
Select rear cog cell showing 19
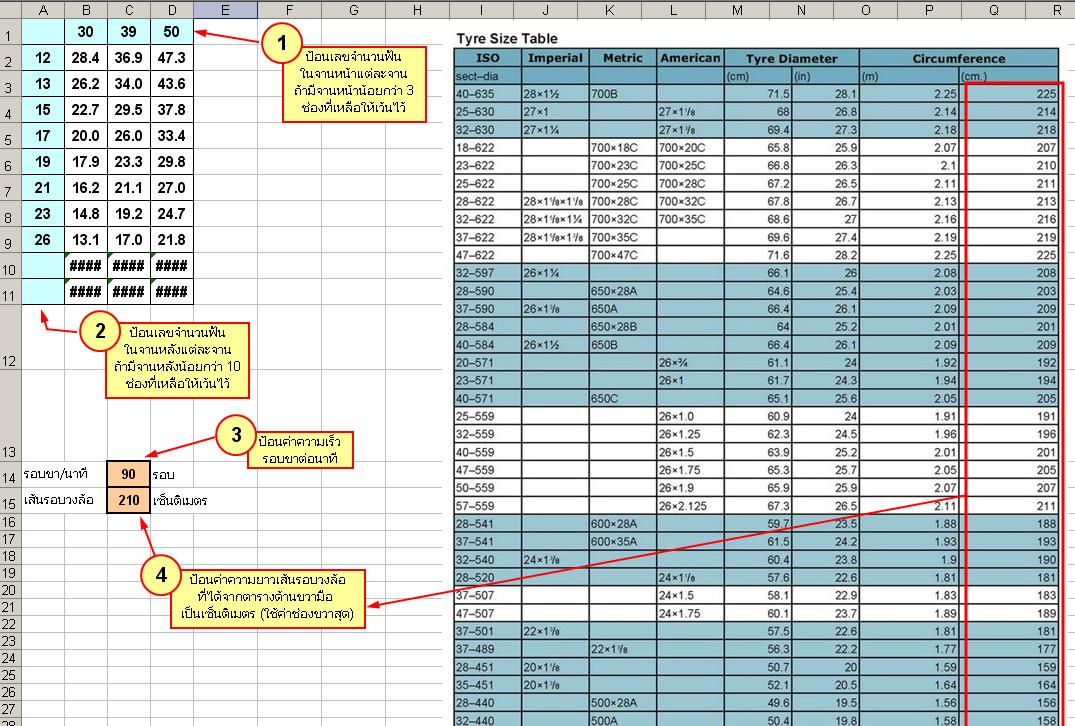(43, 162)
